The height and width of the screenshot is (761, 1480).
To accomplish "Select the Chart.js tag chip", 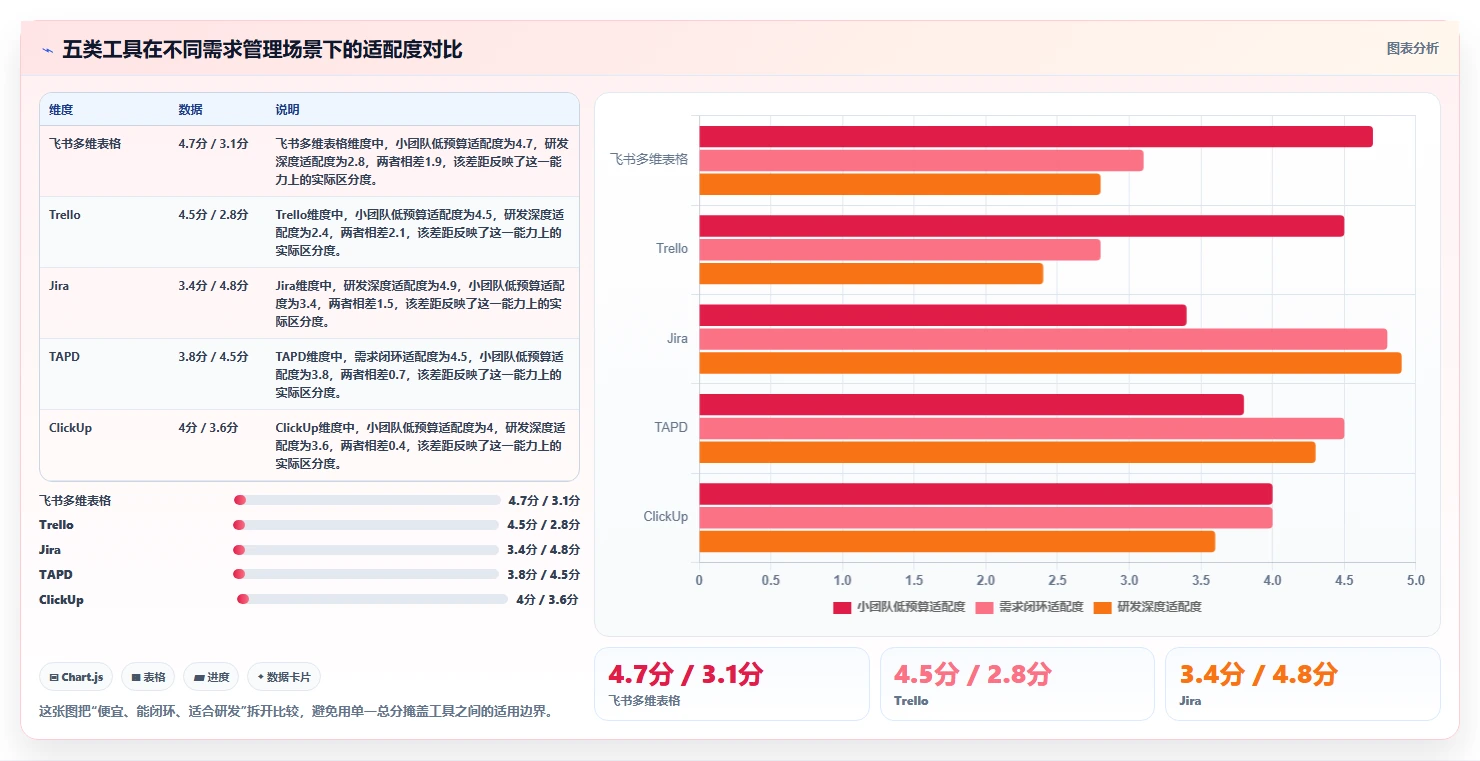I will 77,677.
